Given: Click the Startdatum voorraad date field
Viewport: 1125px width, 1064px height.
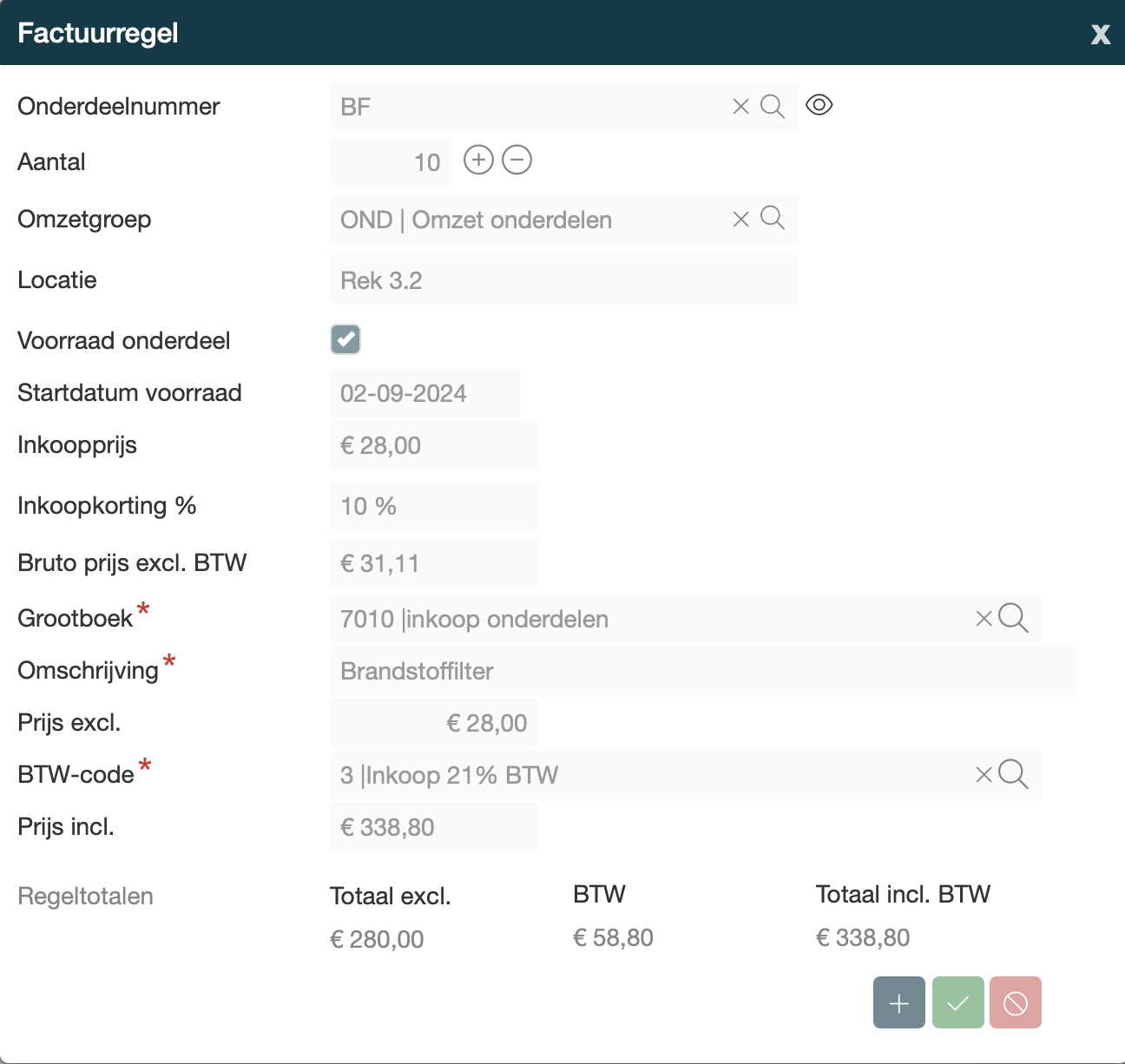Looking at the screenshot, I should [424, 393].
